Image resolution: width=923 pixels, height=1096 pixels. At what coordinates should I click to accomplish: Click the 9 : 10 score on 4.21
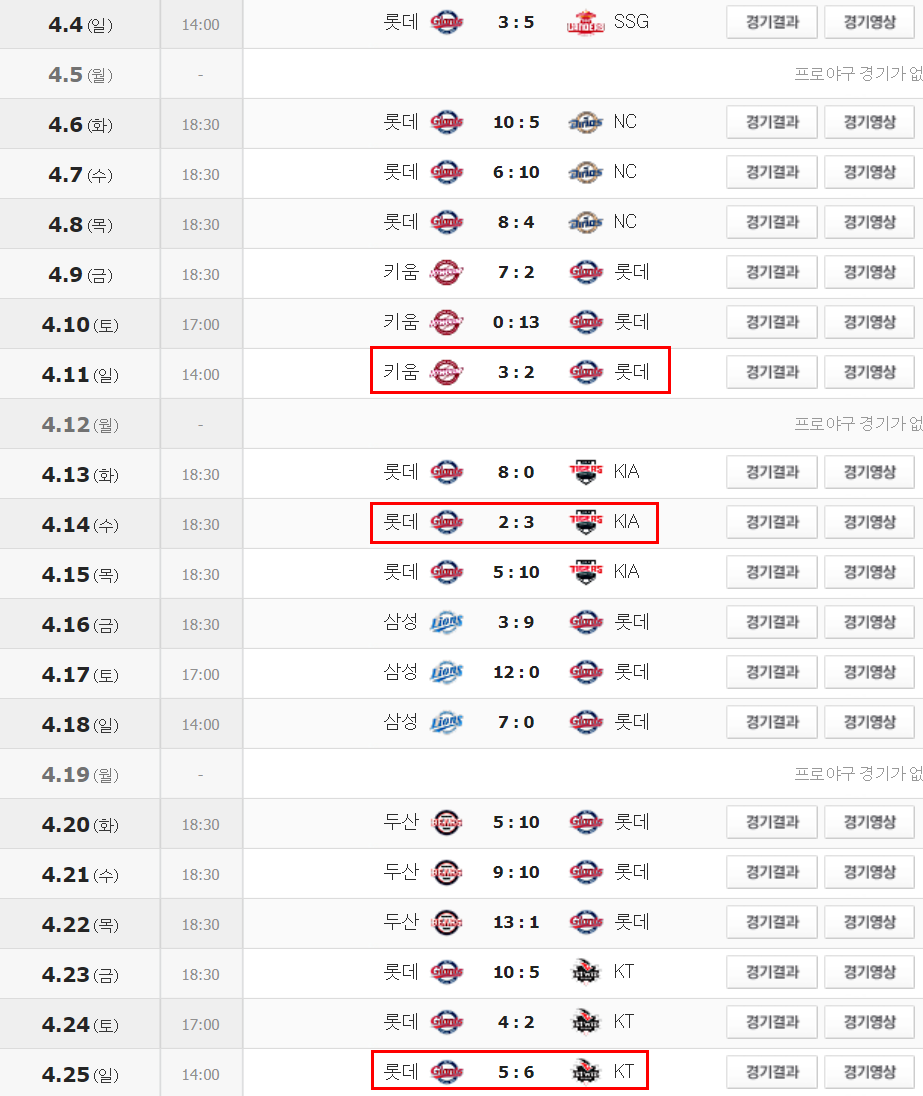click(516, 872)
